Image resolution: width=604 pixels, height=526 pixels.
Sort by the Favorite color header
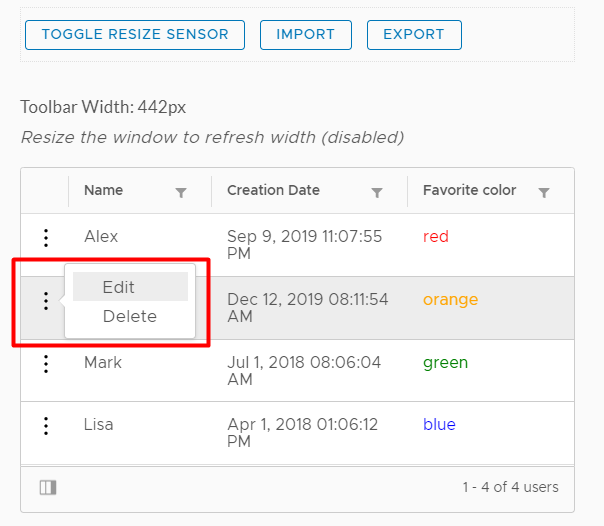[469, 190]
